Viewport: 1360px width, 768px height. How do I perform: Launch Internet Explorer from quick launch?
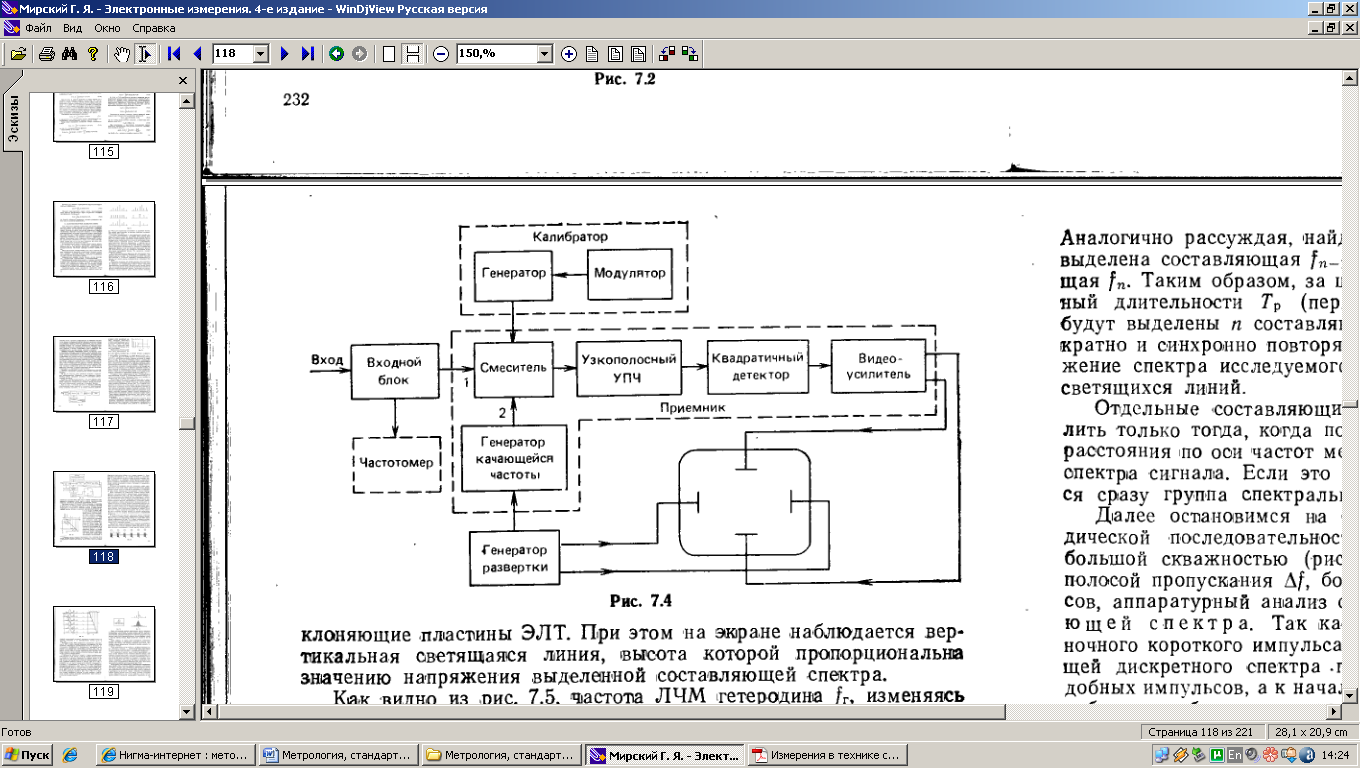pos(69,755)
